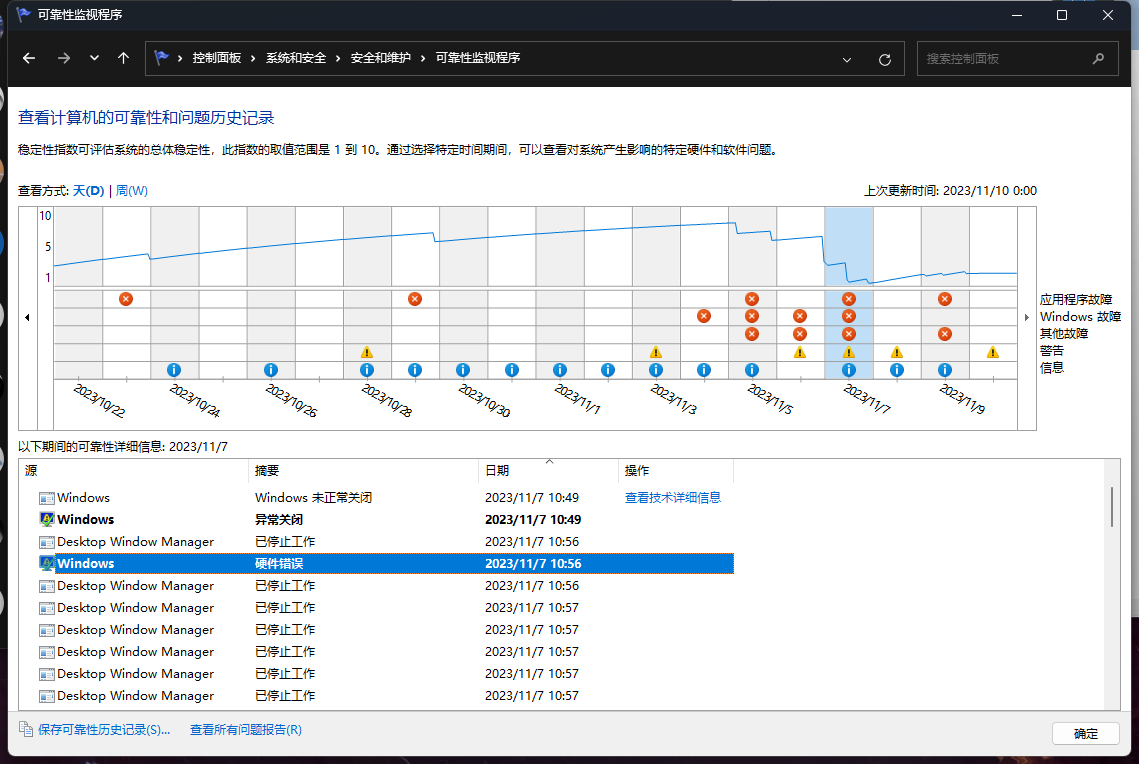Select the application failure icon for 2023/10/29
Screen dimensions: 1139x764
(415, 298)
